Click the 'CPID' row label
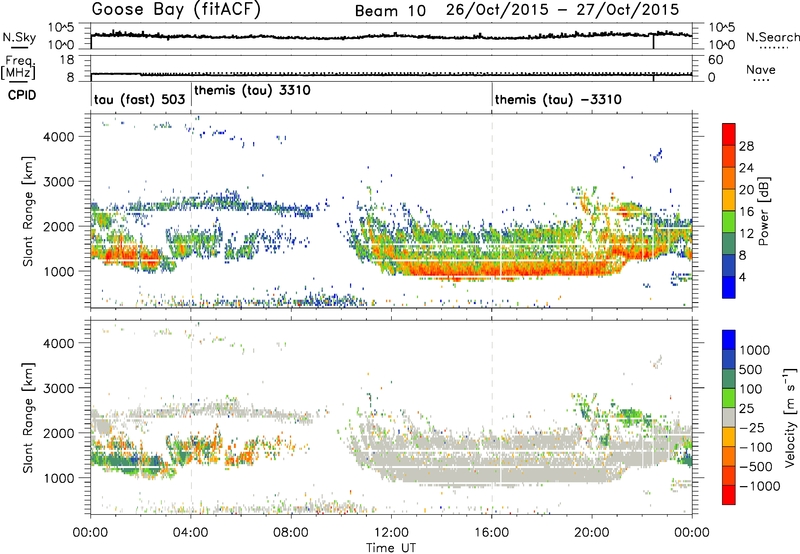Viewport: 800px width, 554px height. click(x=22, y=95)
